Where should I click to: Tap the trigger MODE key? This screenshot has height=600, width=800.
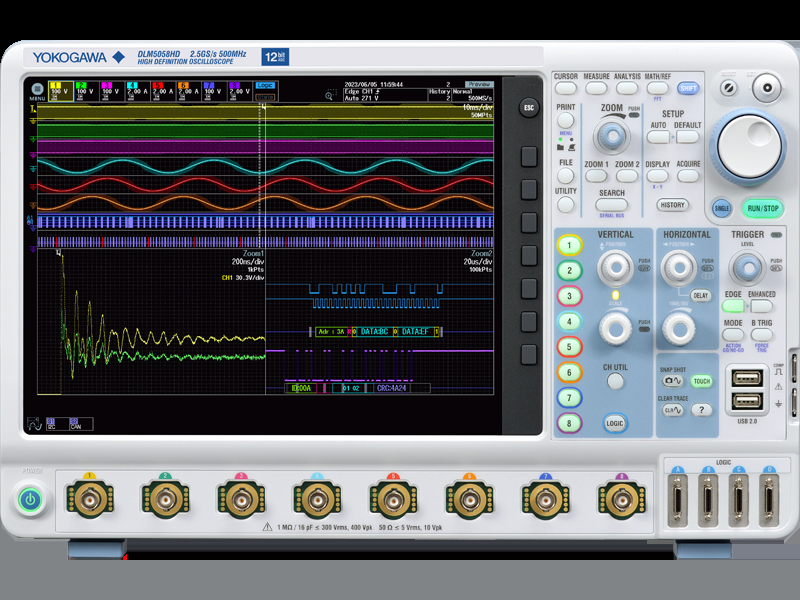733,335
